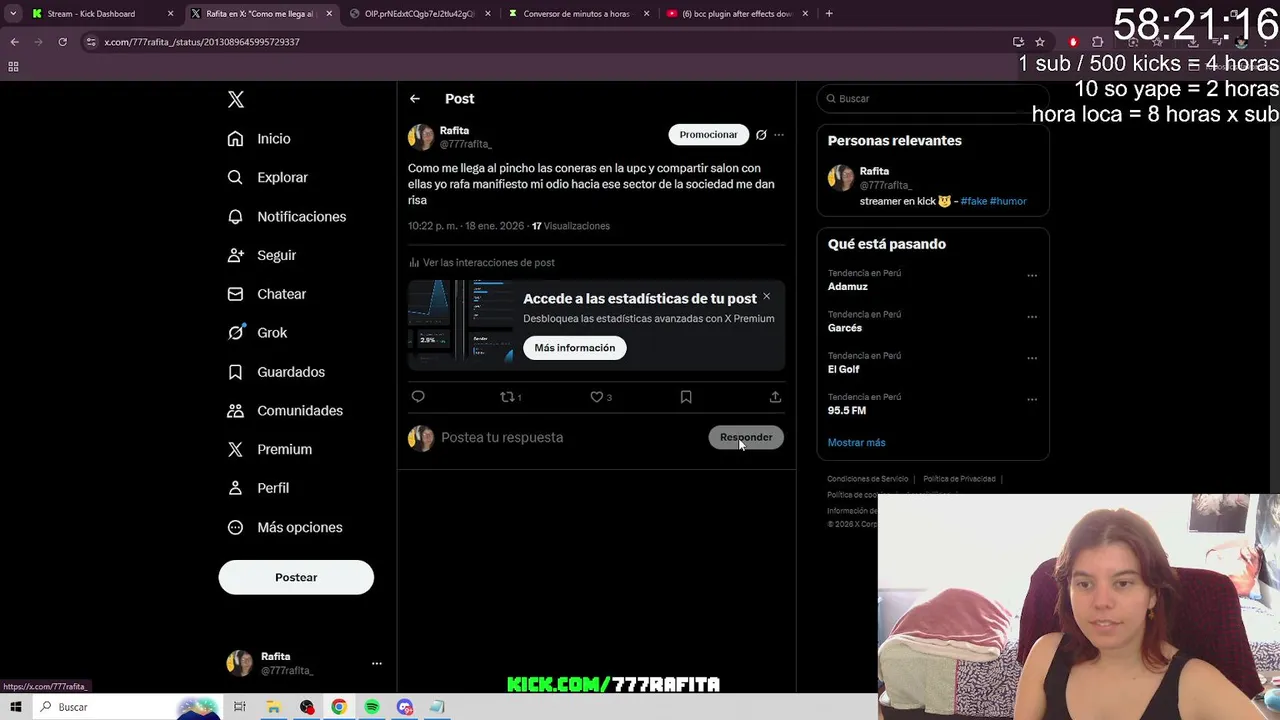Open the Garcés trend

[845, 328]
